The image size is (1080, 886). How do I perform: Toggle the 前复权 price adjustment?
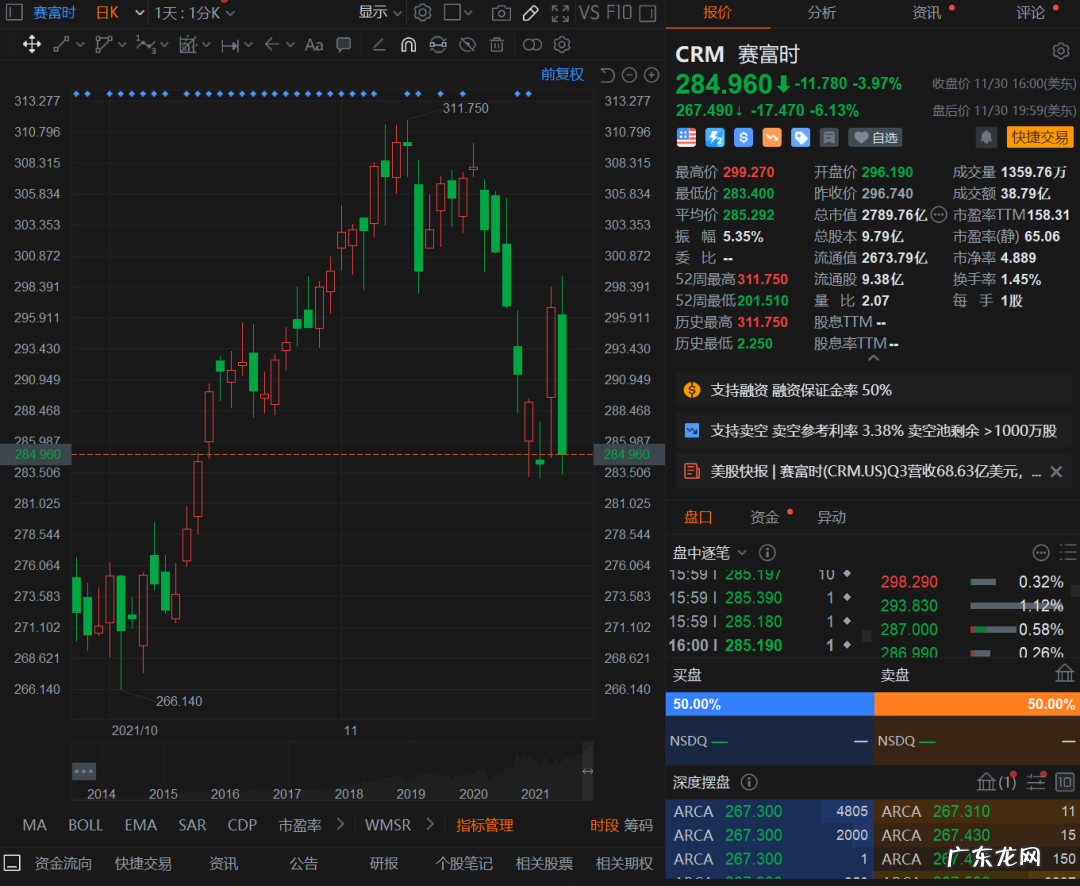562,75
